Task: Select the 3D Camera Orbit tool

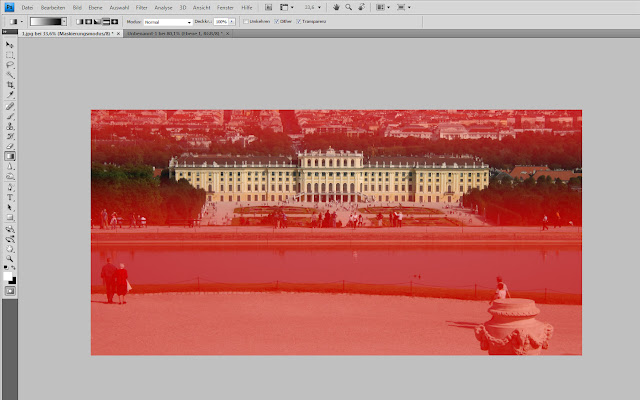Action: pyautogui.click(x=10, y=239)
